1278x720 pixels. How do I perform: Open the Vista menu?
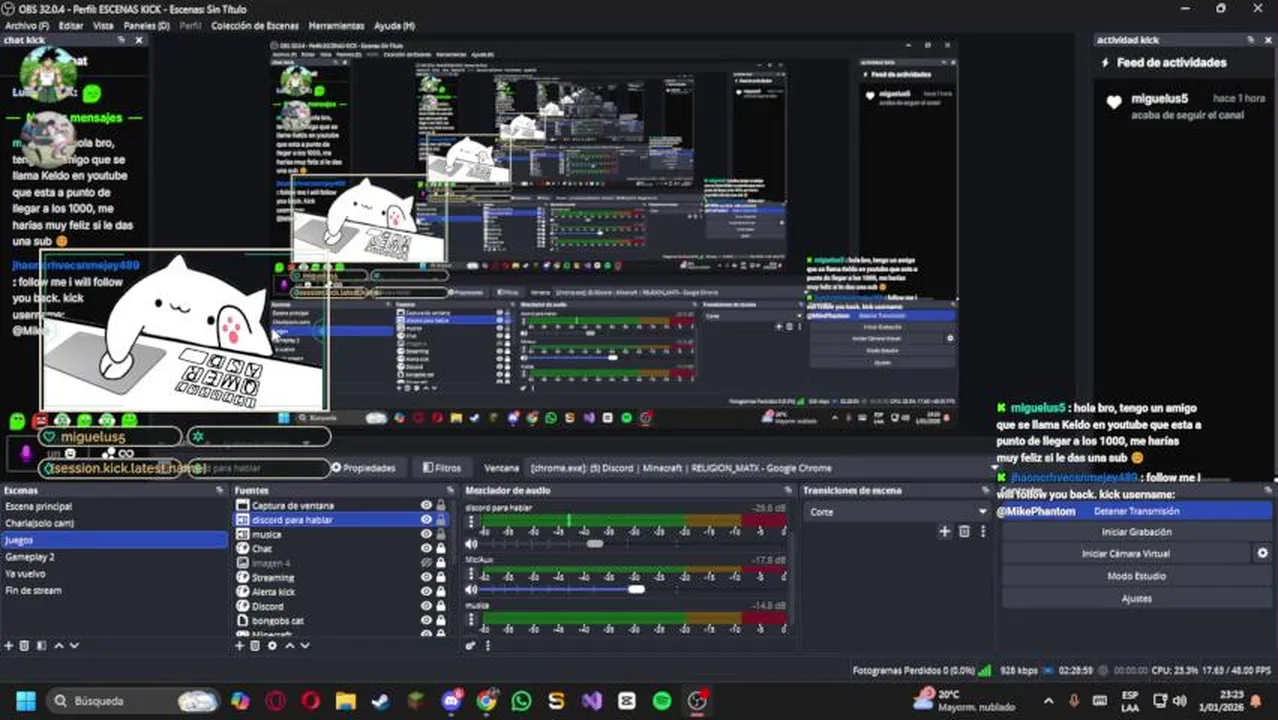tap(103, 25)
